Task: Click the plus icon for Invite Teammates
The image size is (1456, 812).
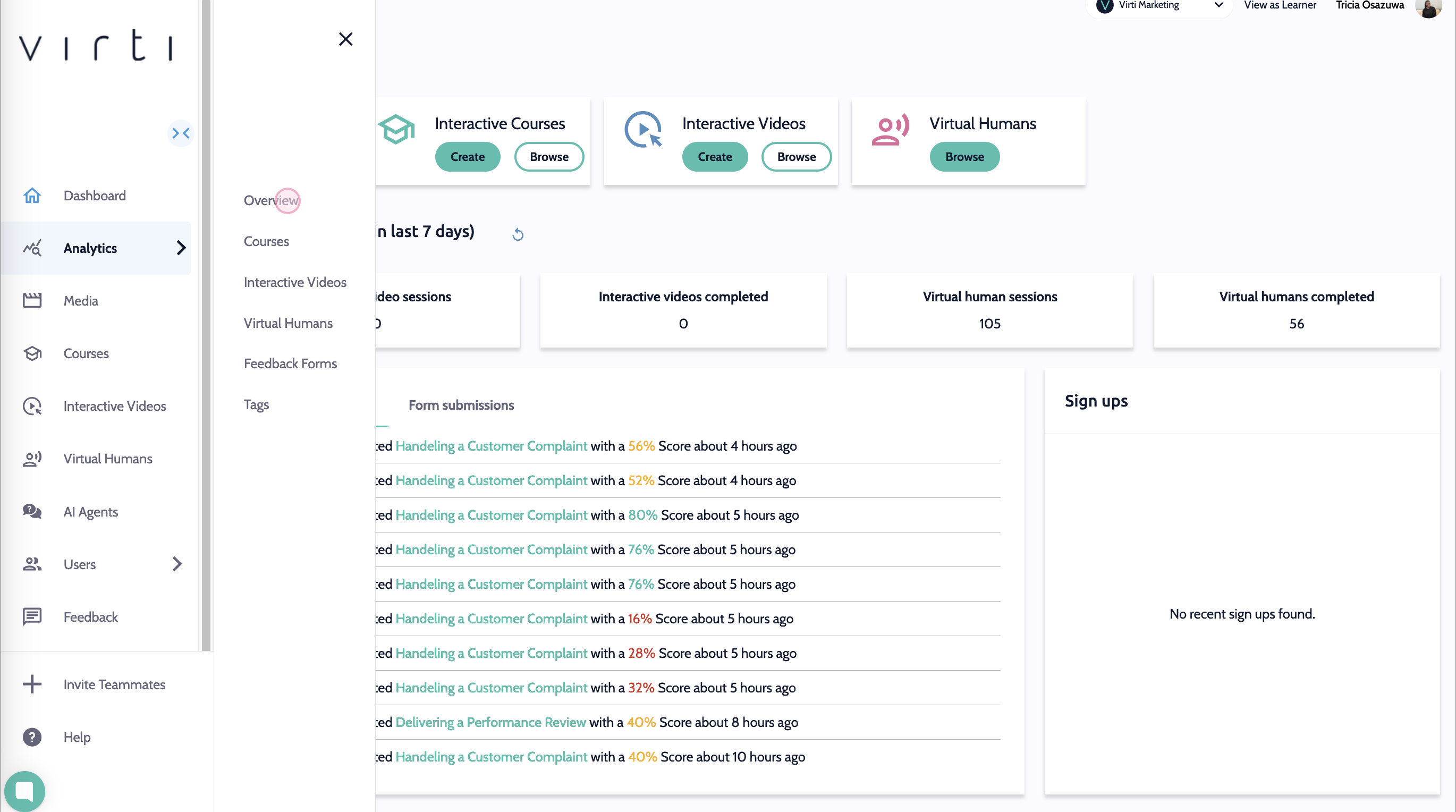Action: click(32, 684)
